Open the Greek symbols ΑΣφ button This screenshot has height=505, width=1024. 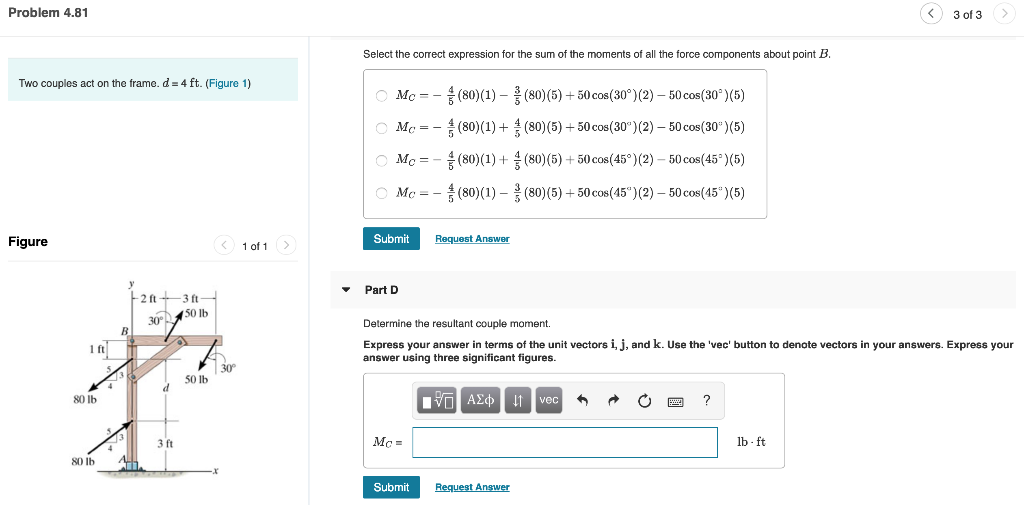[x=481, y=400]
